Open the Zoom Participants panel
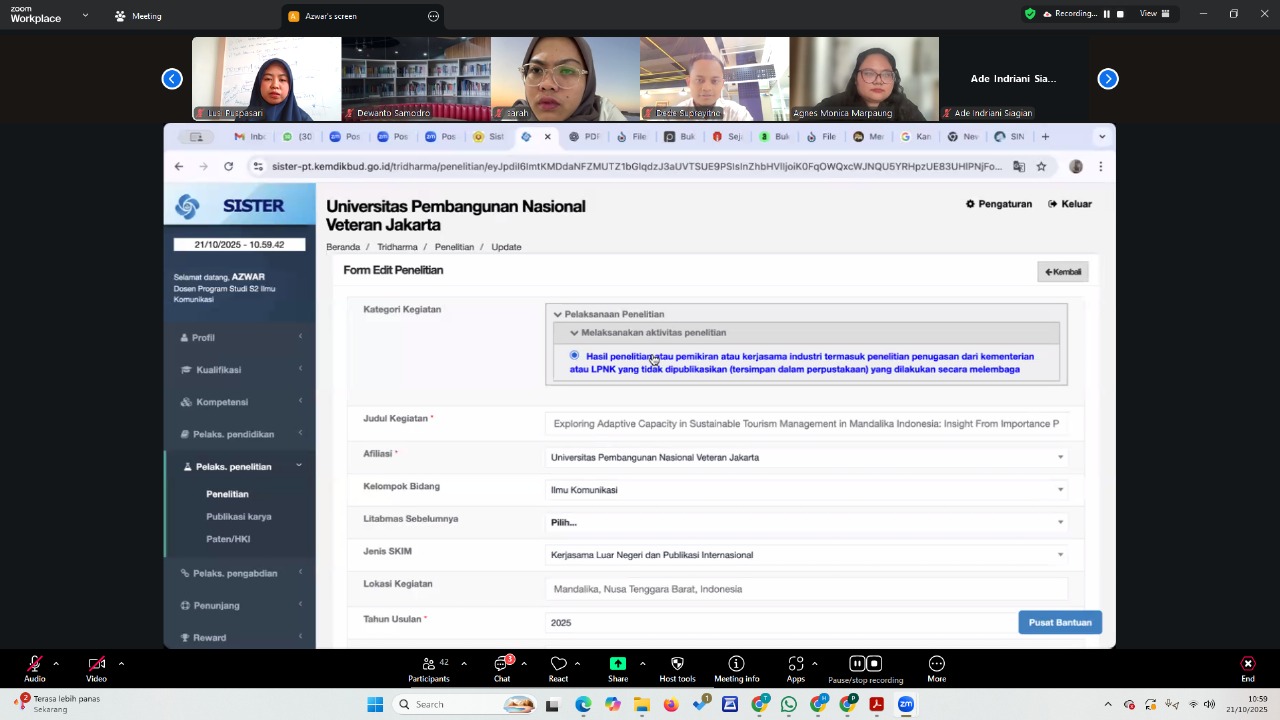1280x720 pixels. (x=428, y=665)
